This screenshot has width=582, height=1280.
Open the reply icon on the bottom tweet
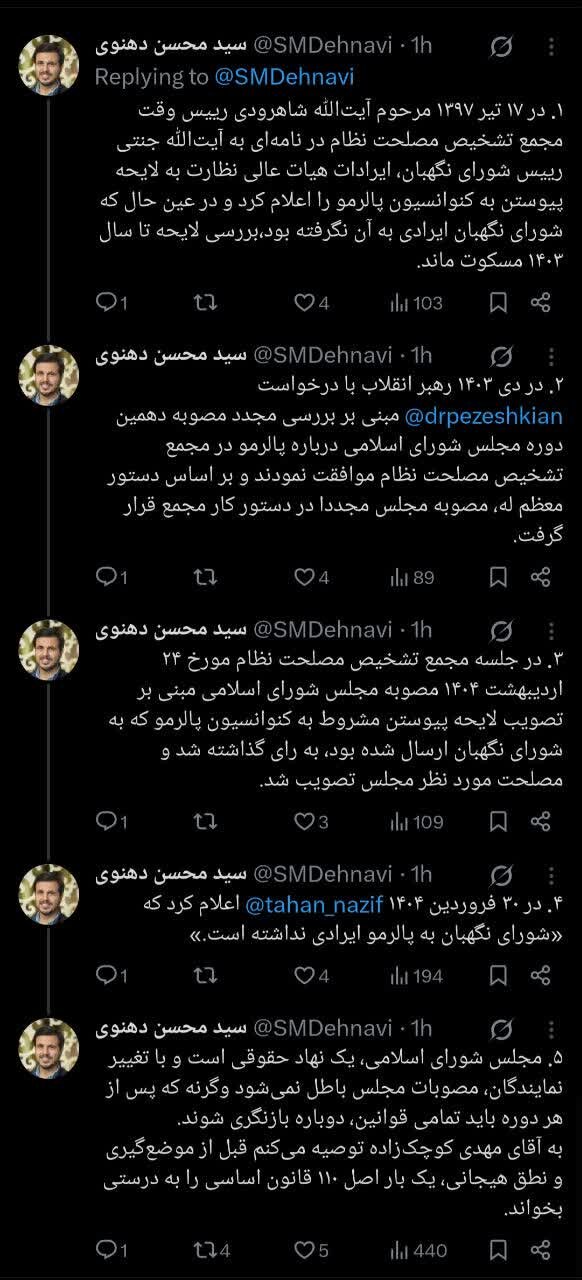coord(105,1248)
